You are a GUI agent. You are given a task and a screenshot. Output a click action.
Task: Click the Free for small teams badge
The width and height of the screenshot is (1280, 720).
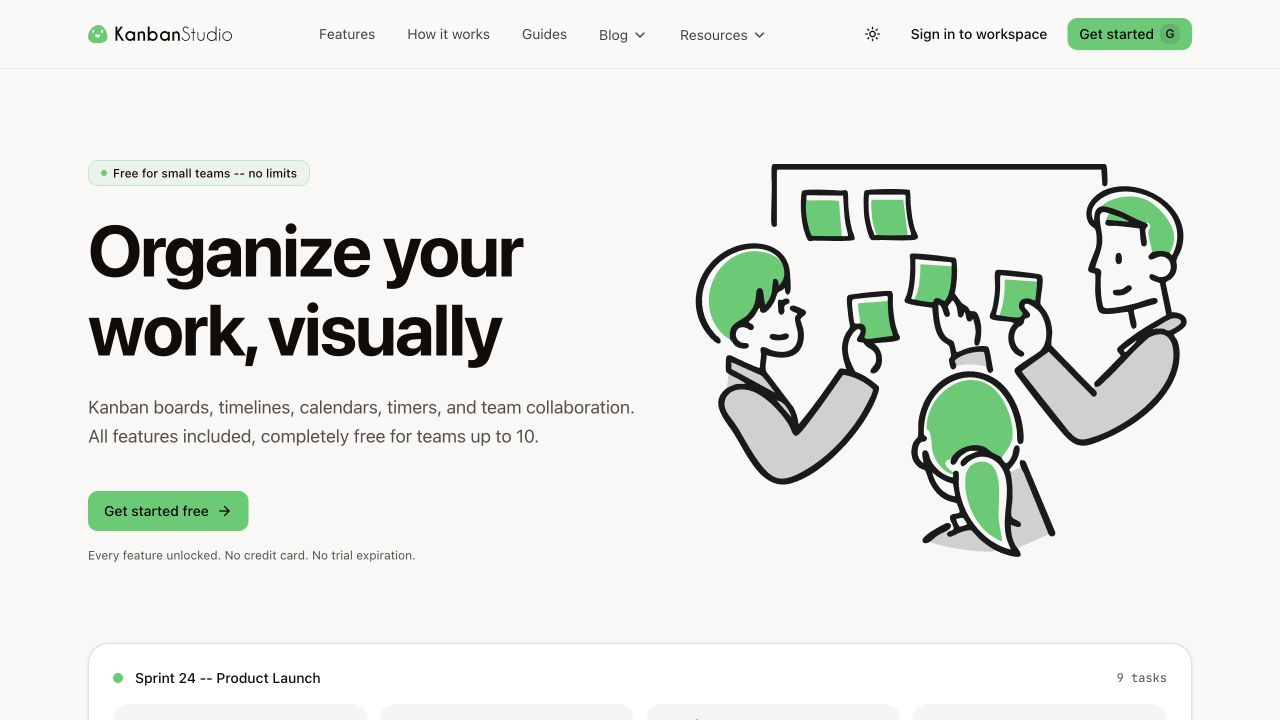199,173
